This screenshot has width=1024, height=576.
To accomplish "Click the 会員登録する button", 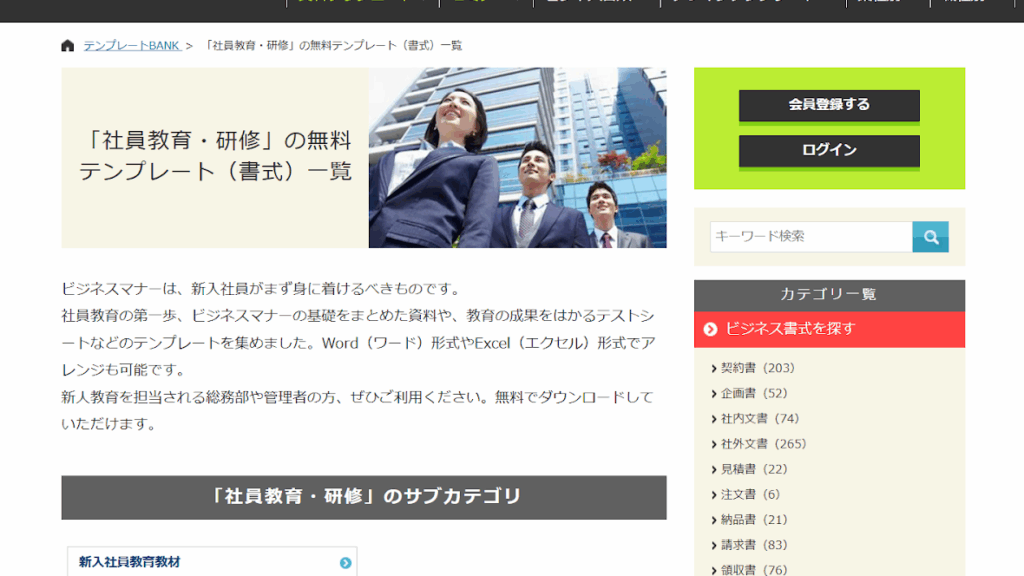I will coord(829,105).
